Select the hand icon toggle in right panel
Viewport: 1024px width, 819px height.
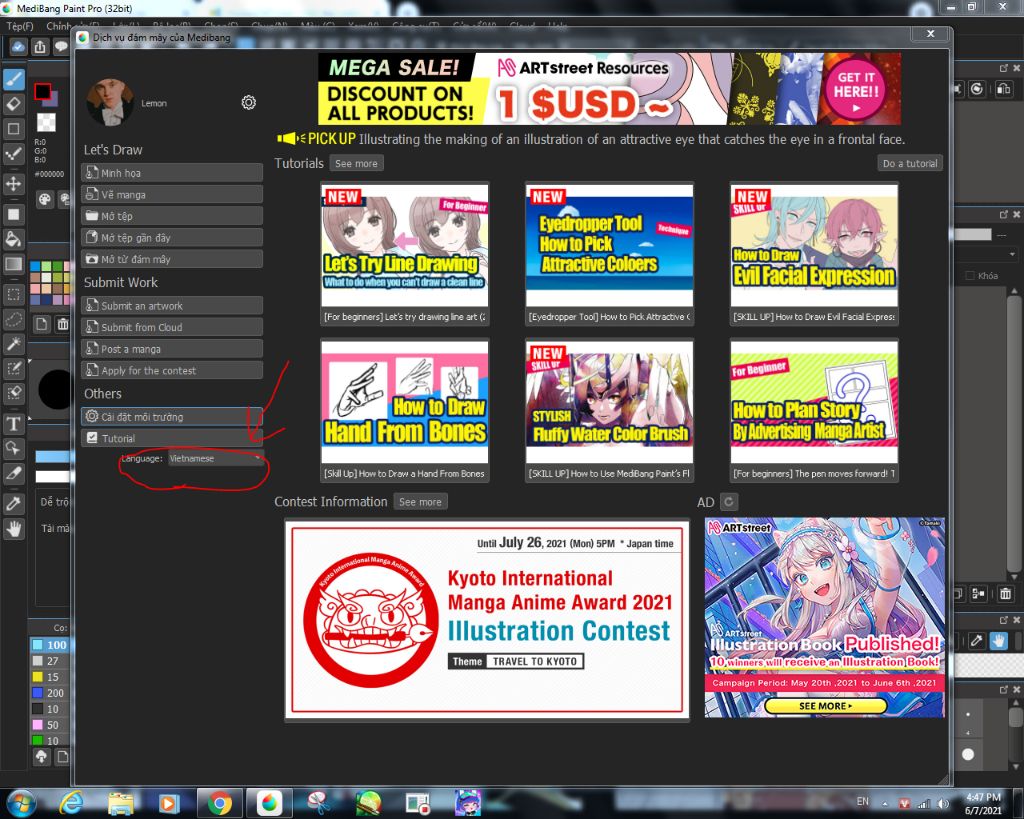click(x=999, y=641)
